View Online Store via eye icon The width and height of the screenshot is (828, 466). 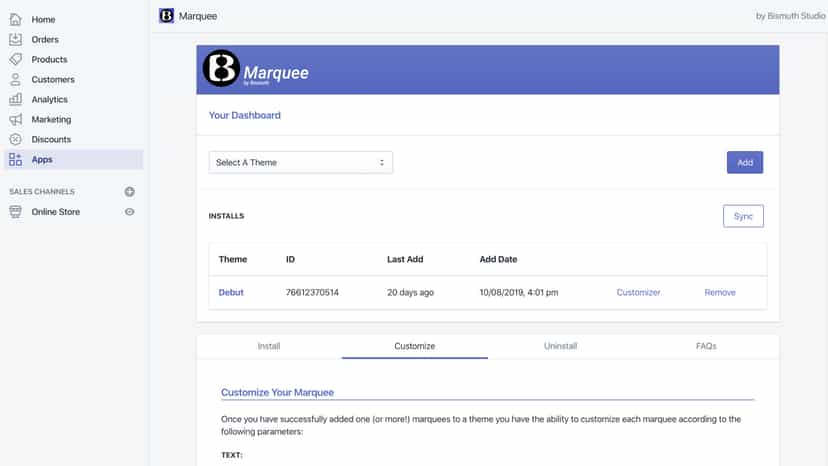(129, 212)
